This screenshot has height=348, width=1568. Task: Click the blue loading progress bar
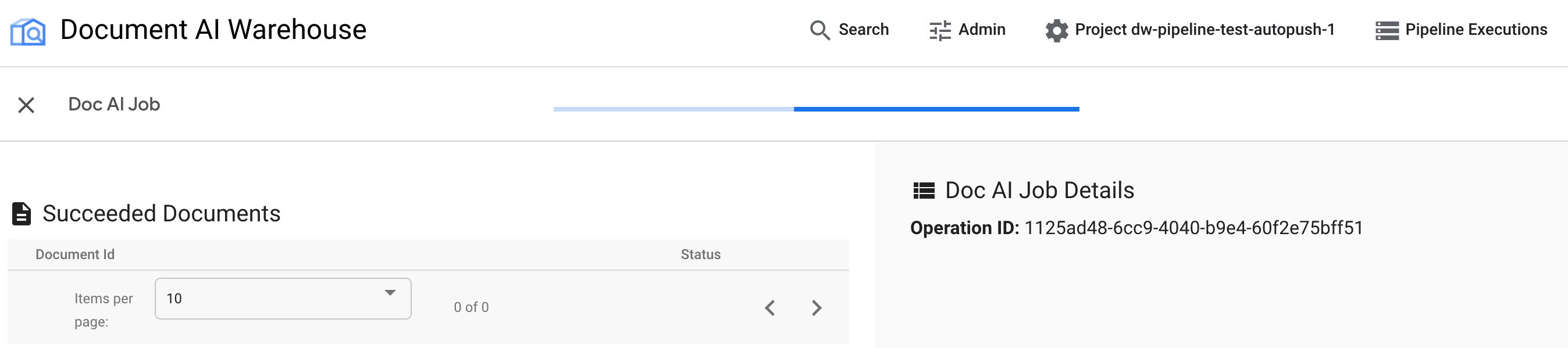[x=936, y=109]
